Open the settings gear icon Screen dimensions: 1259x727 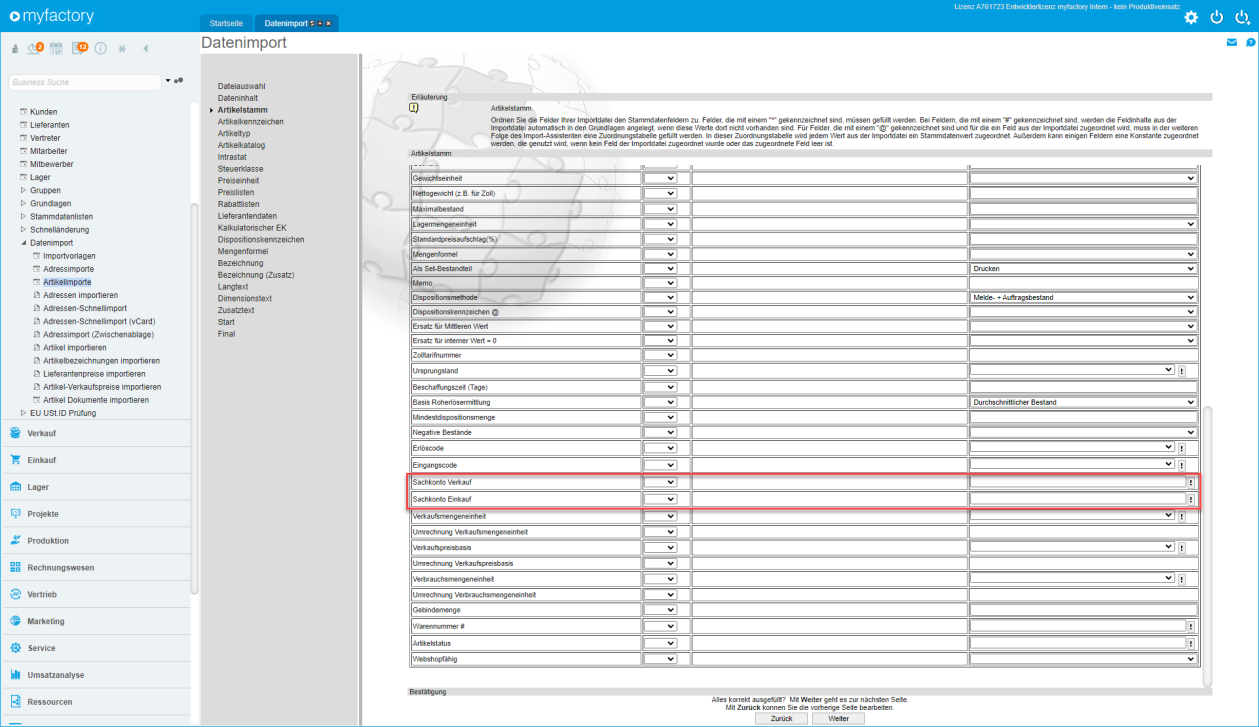[x=1190, y=18]
